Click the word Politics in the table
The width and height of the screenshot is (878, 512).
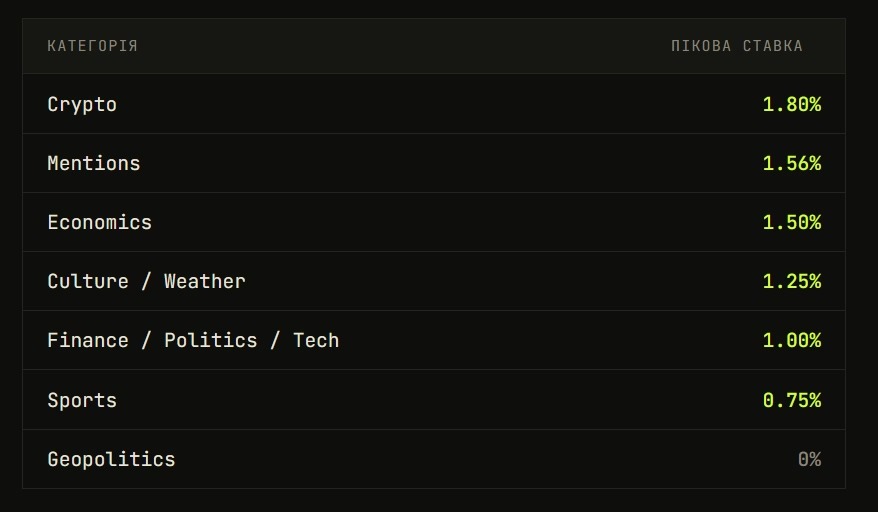point(211,340)
